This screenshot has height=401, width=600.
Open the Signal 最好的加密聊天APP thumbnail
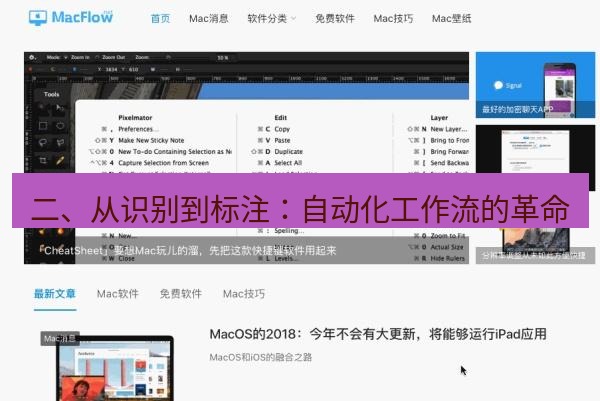click(535, 85)
